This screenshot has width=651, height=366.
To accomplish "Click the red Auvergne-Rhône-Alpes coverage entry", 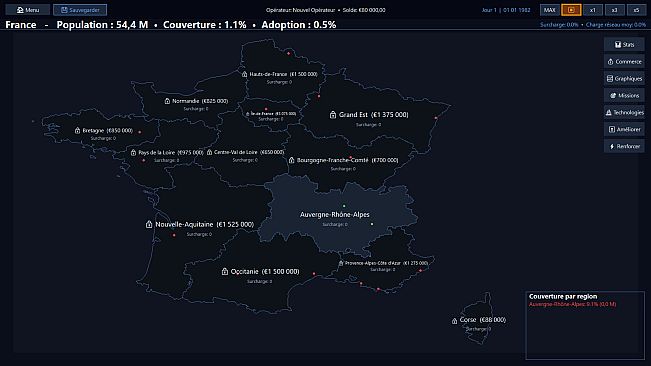I will (x=572, y=304).
